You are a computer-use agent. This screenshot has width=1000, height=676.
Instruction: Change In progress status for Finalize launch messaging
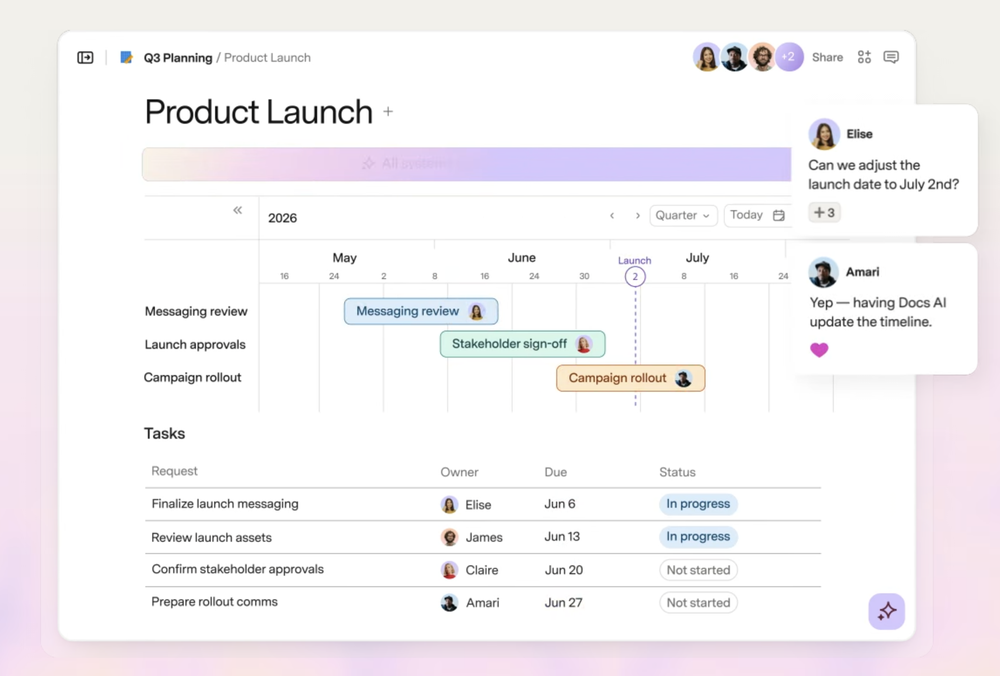[x=698, y=504]
